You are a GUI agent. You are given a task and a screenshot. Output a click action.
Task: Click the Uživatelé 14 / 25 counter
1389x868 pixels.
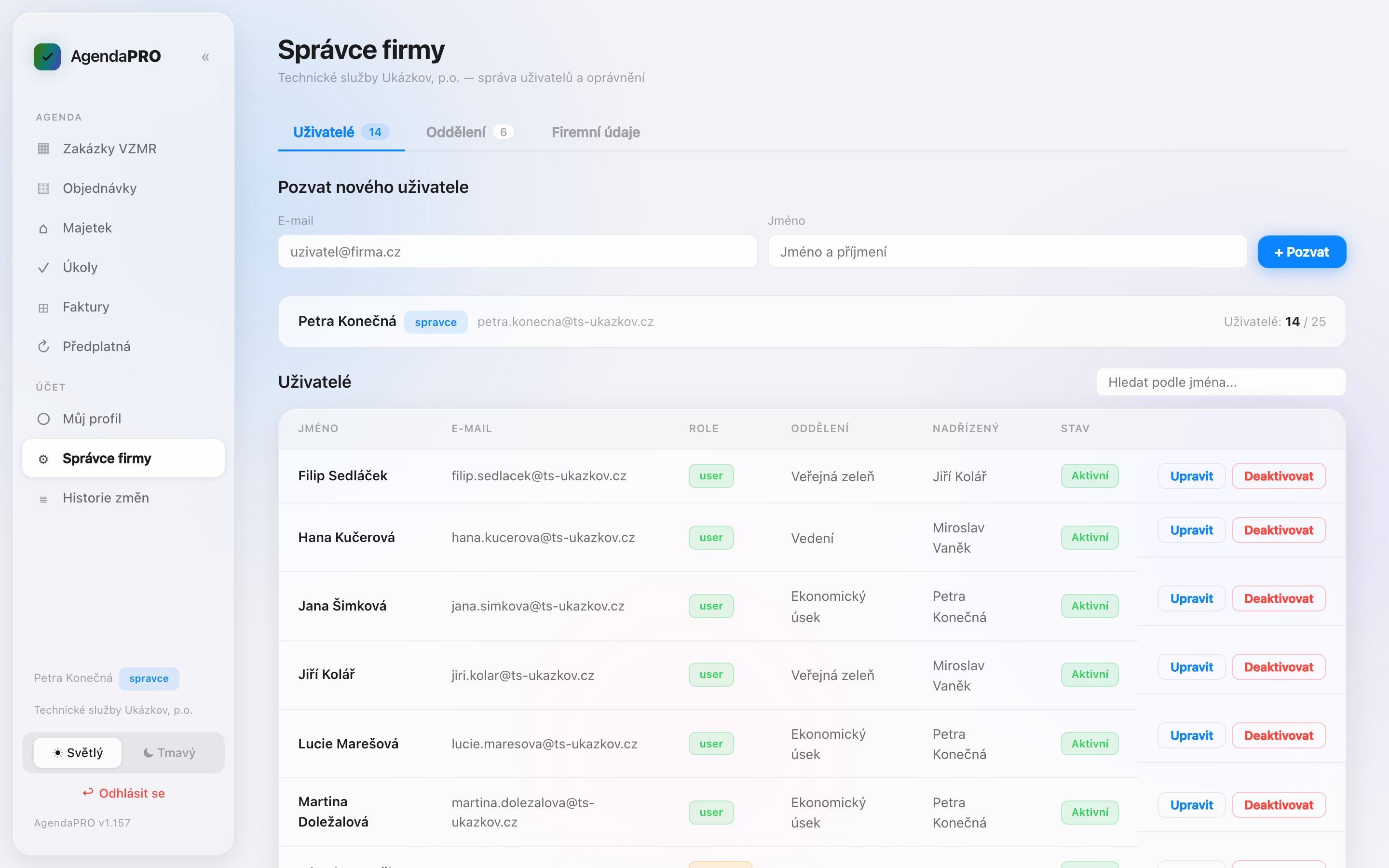[1274, 322]
